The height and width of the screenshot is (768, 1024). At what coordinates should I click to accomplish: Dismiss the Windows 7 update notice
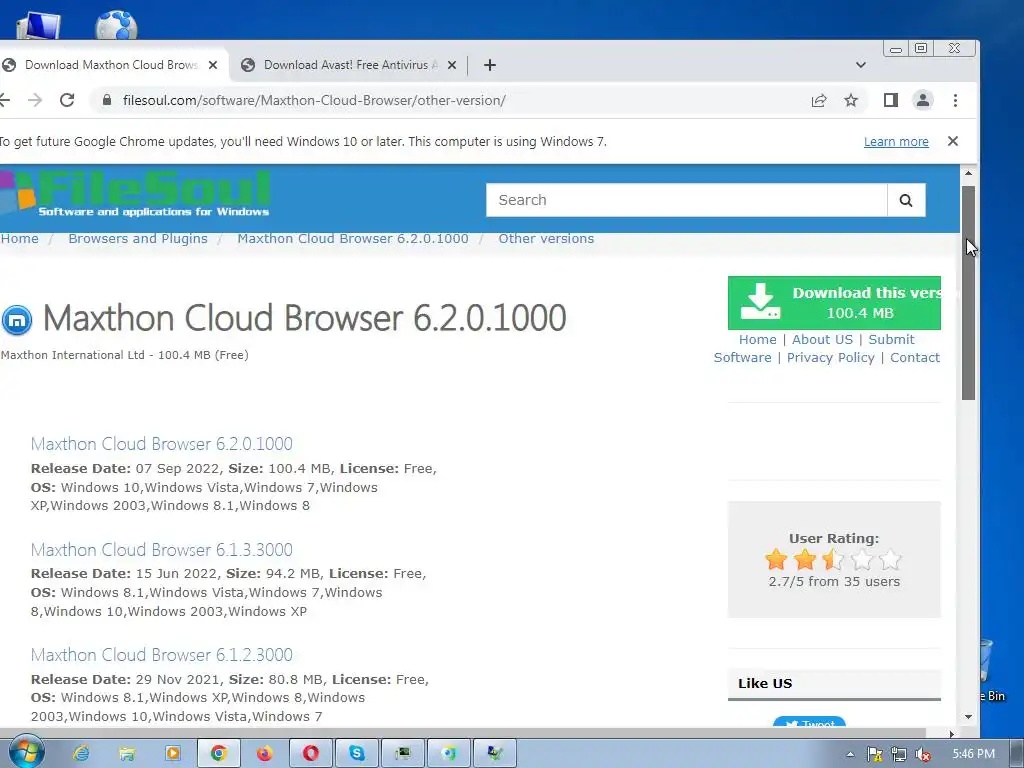point(953,141)
